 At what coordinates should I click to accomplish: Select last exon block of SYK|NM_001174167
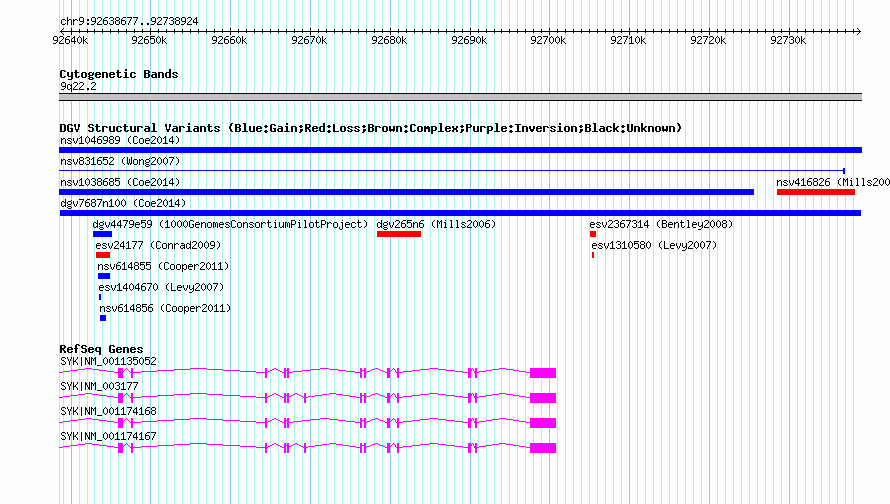point(543,448)
